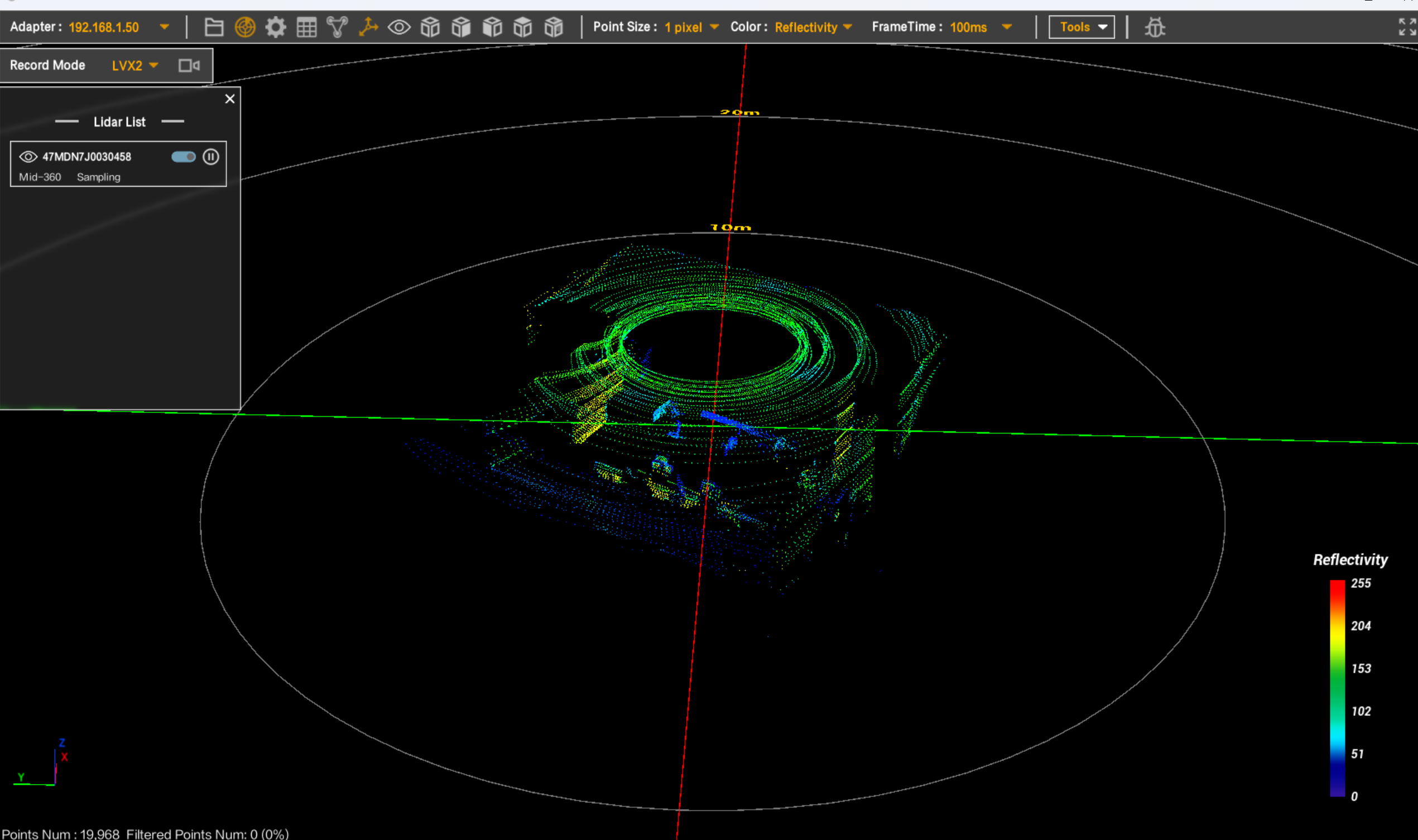
Task: Click the Reflectivity color gradient bar
Action: [x=1337, y=688]
